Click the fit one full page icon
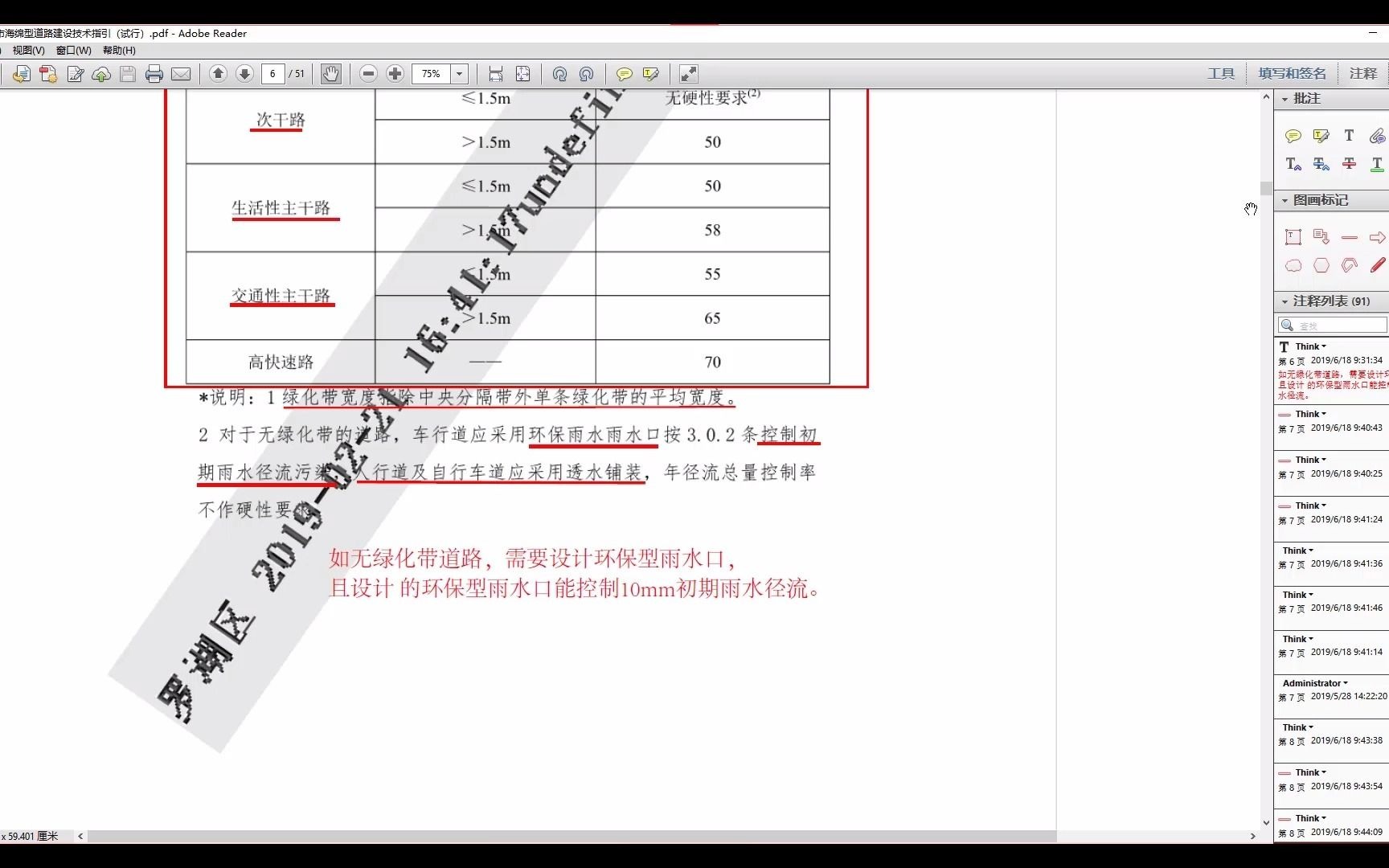 coord(522,74)
